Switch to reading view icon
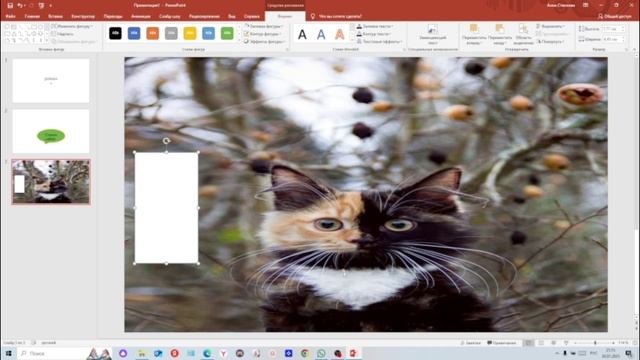This screenshot has width=640, height=360. (x=553, y=343)
